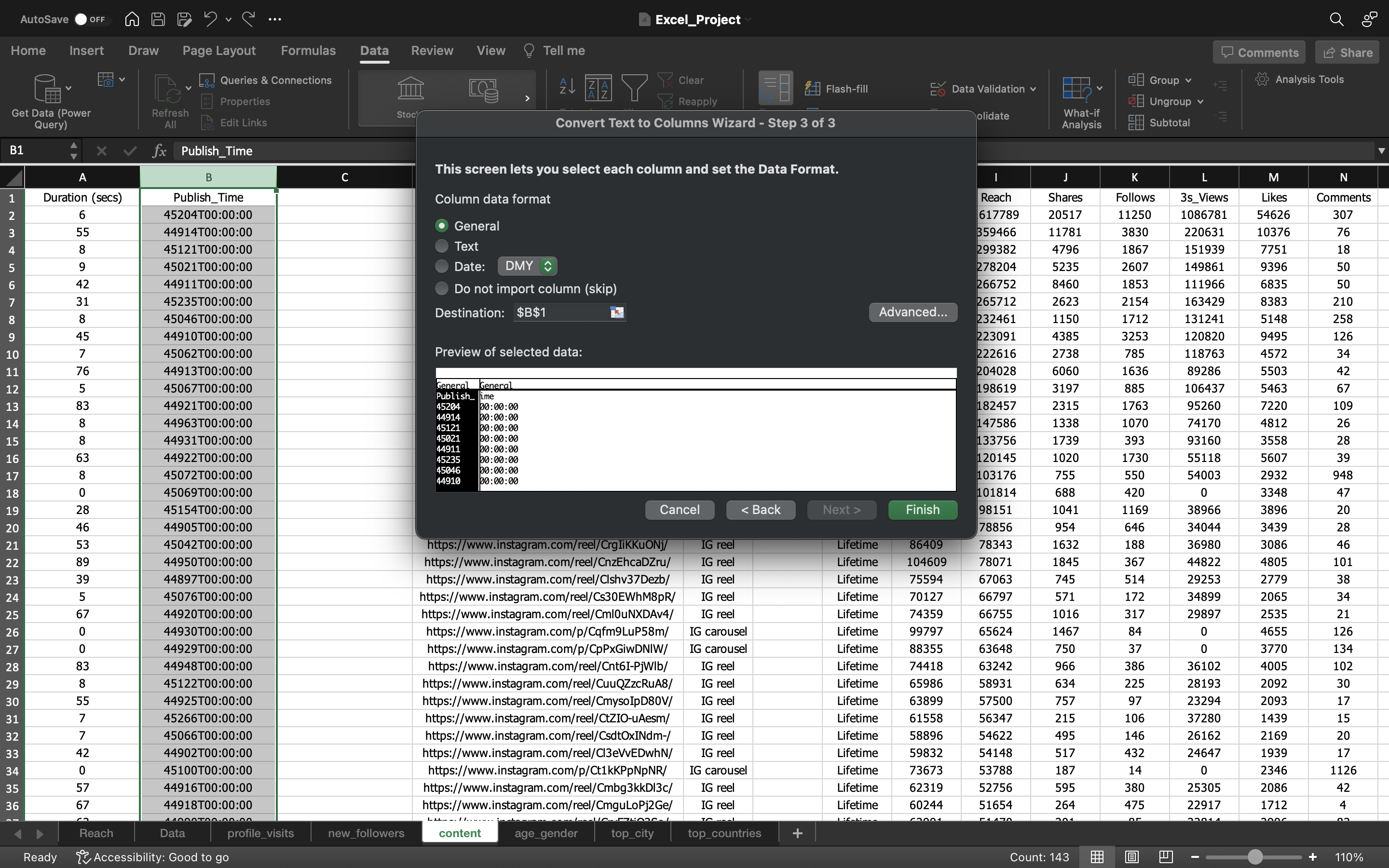Expand the Ungroup dropdown arrow
The height and width of the screenshot is (868, 1389).
pyautogui.click(x=1200, y=102)
